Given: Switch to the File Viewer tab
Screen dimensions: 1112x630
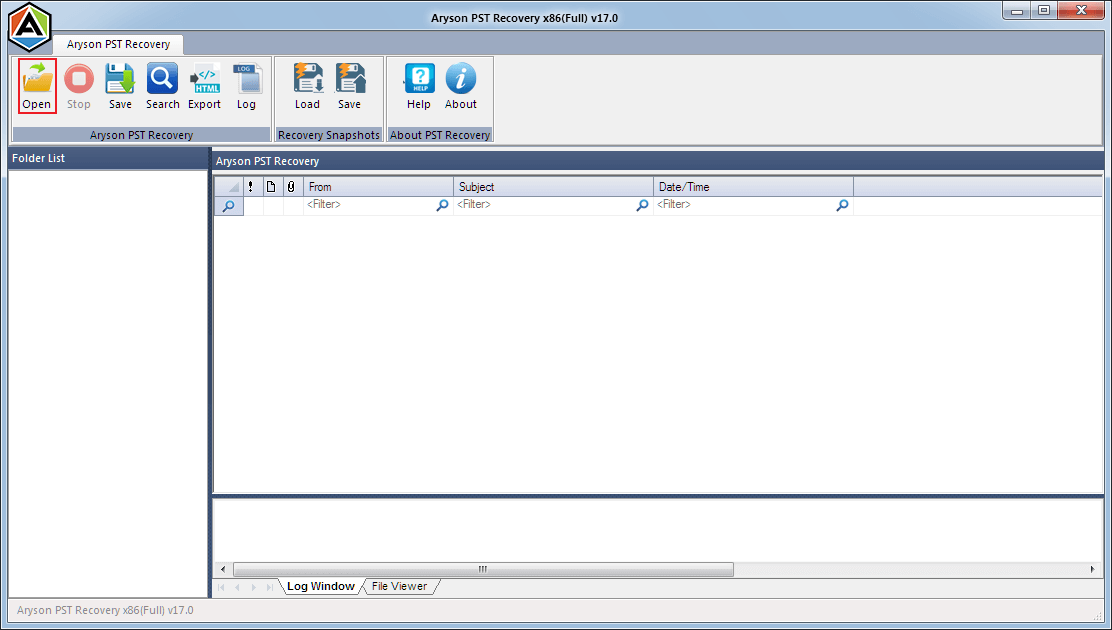Looking at the screenshot, I should [399, 586].
